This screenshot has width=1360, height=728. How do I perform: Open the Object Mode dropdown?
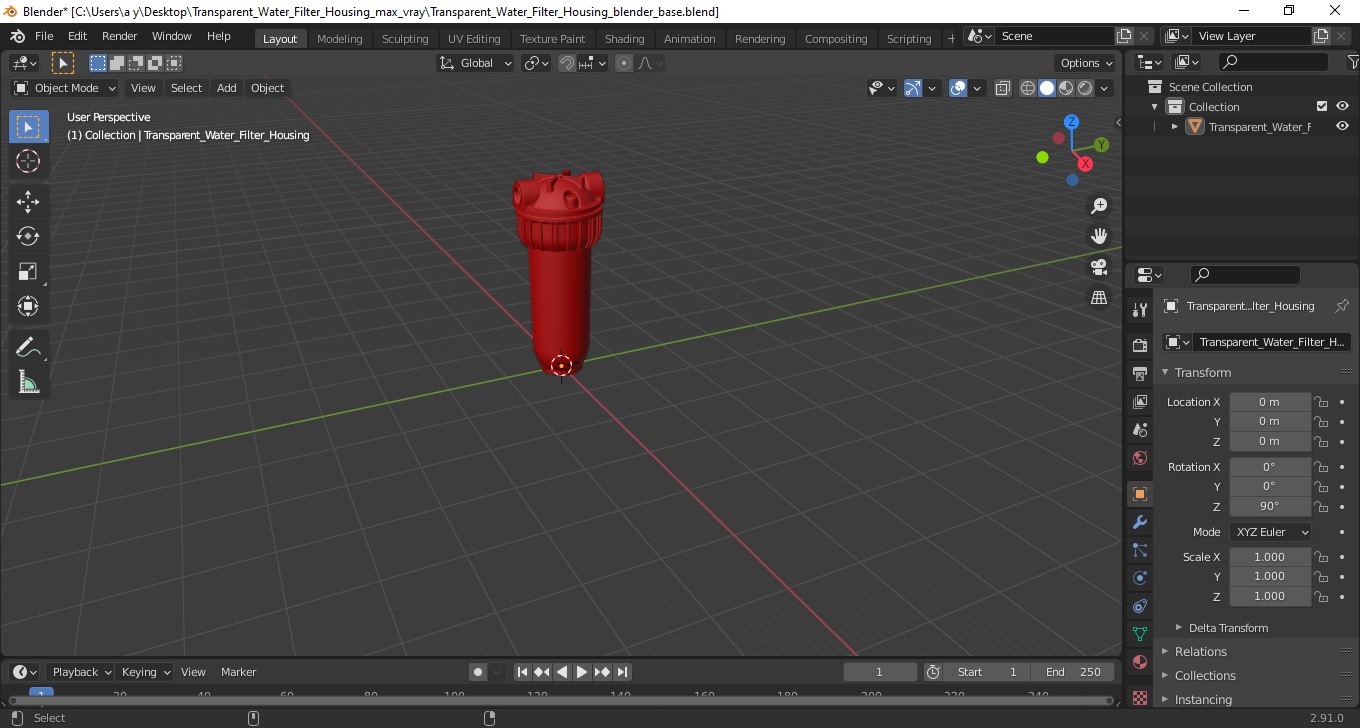[65, 88]
